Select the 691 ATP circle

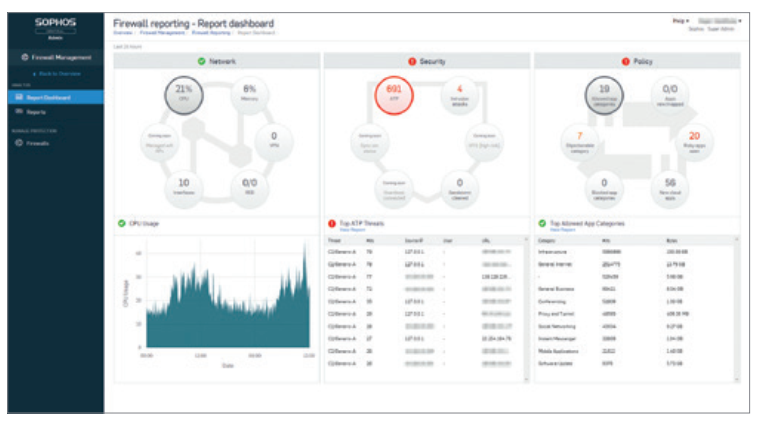[394, 95]
